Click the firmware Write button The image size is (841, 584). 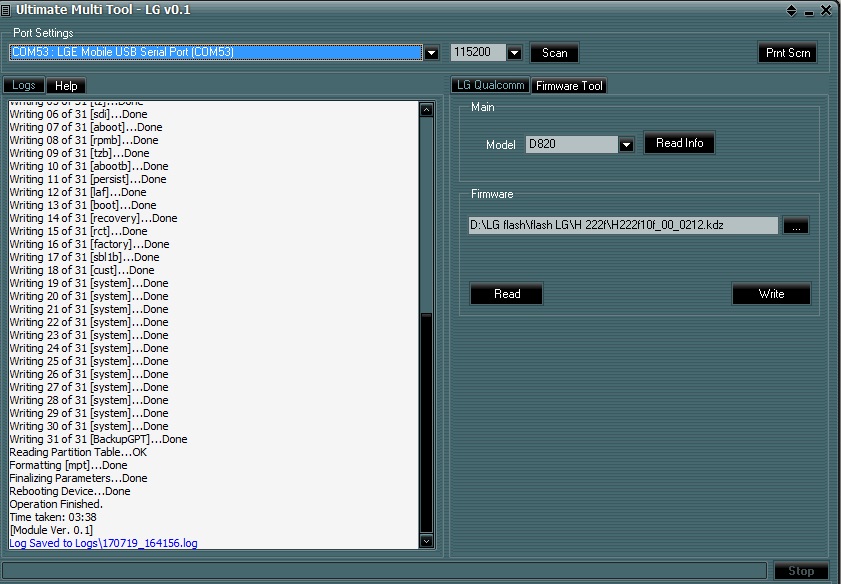771,294
